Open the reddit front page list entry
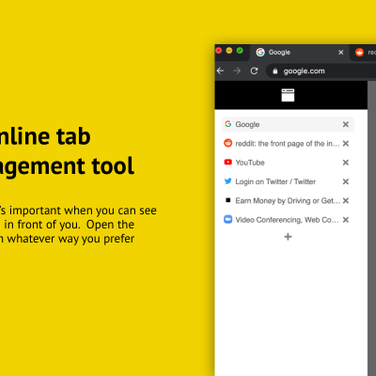Screen dimensions: 376x376 pyautogui.click(x=288, y=143)
